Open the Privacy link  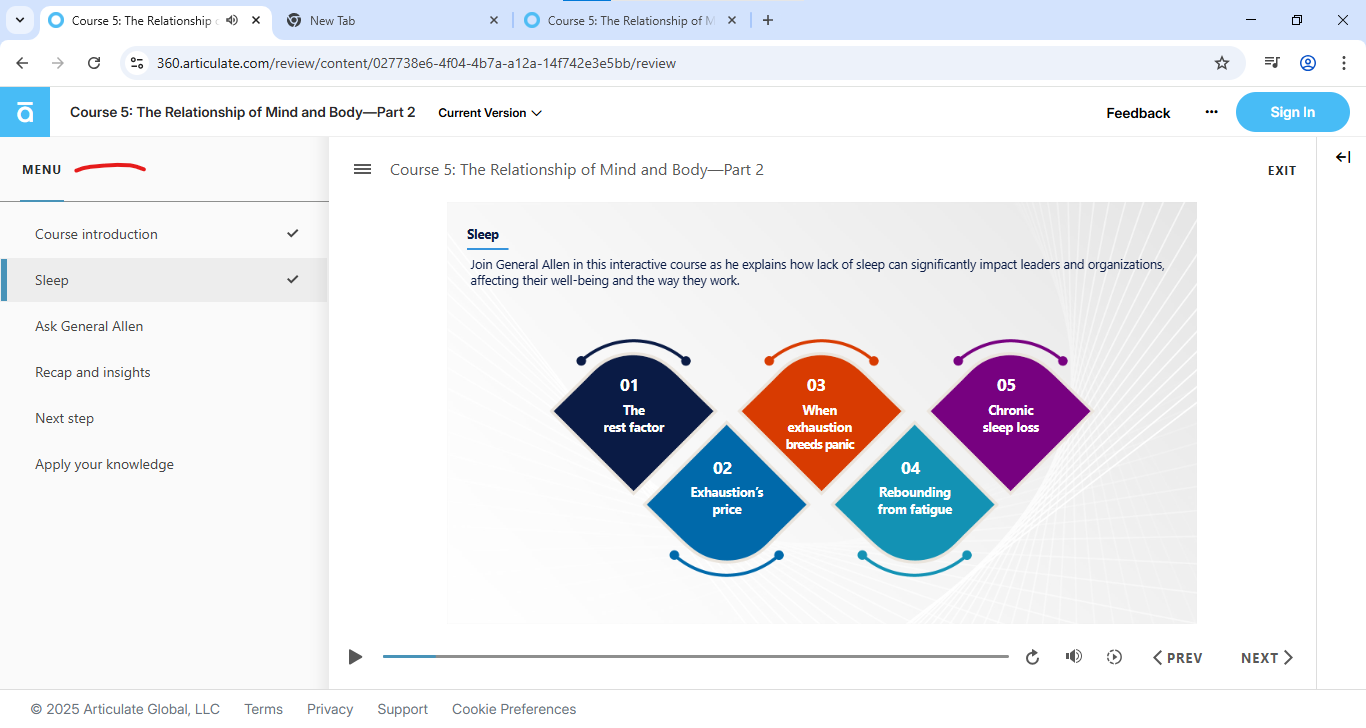point(330,709)
